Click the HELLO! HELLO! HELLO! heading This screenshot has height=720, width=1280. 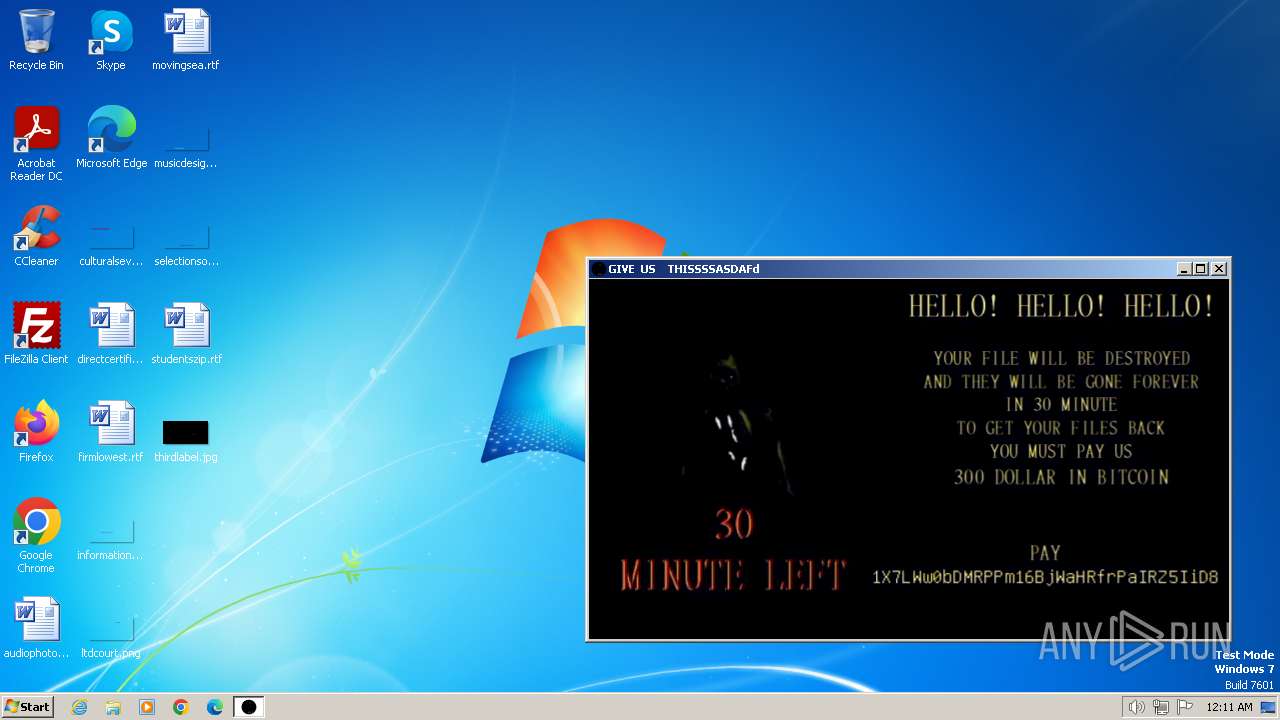point(1061,306)
